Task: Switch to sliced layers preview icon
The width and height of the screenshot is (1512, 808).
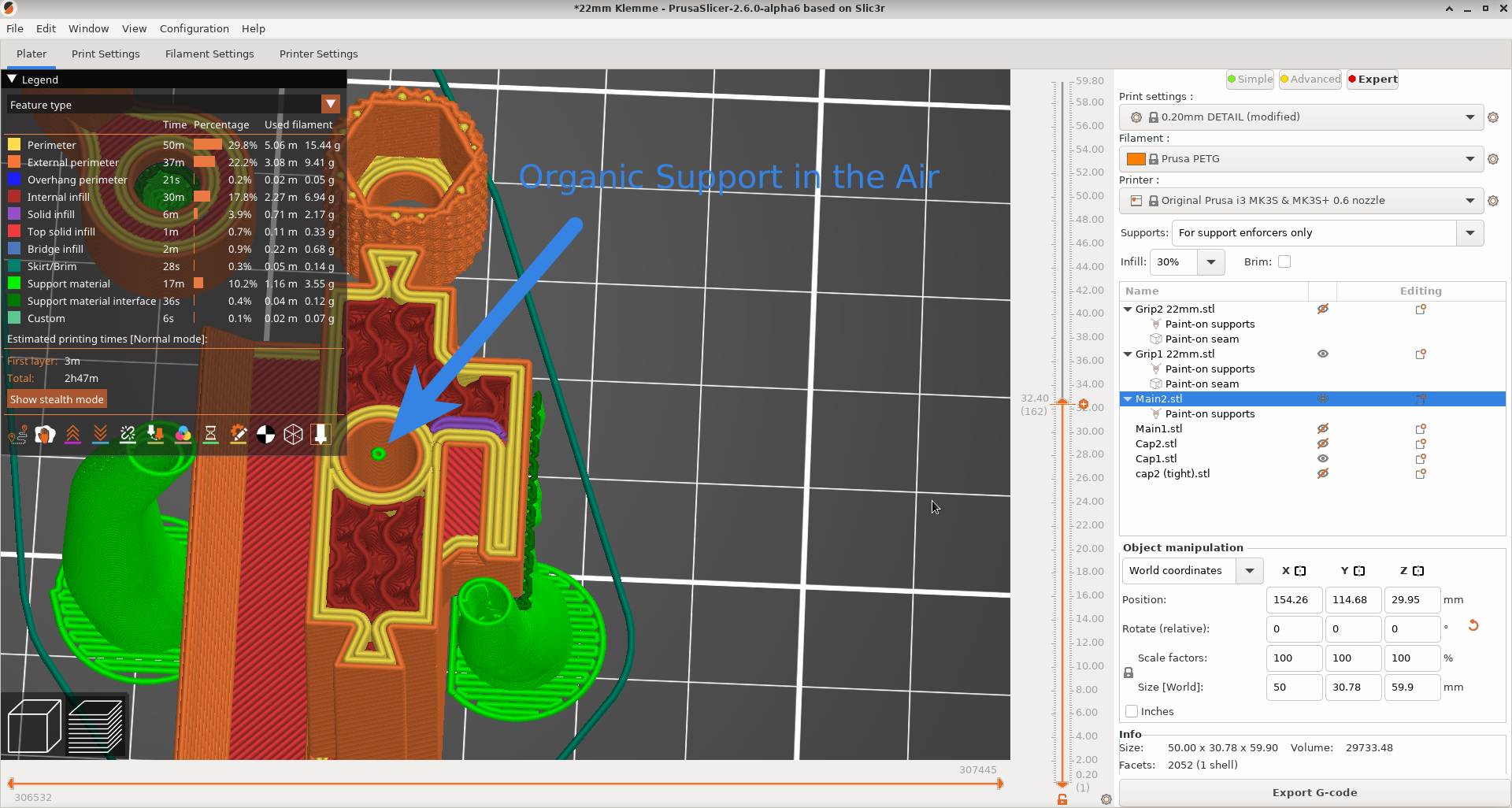Action: coord(95,726)
